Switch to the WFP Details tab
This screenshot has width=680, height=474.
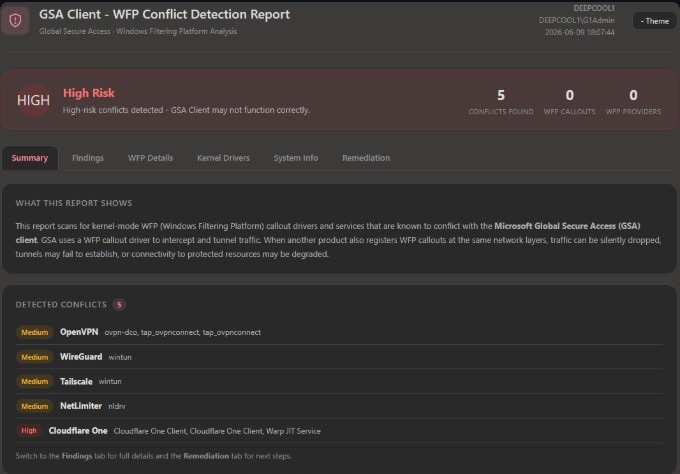point(150,158)
